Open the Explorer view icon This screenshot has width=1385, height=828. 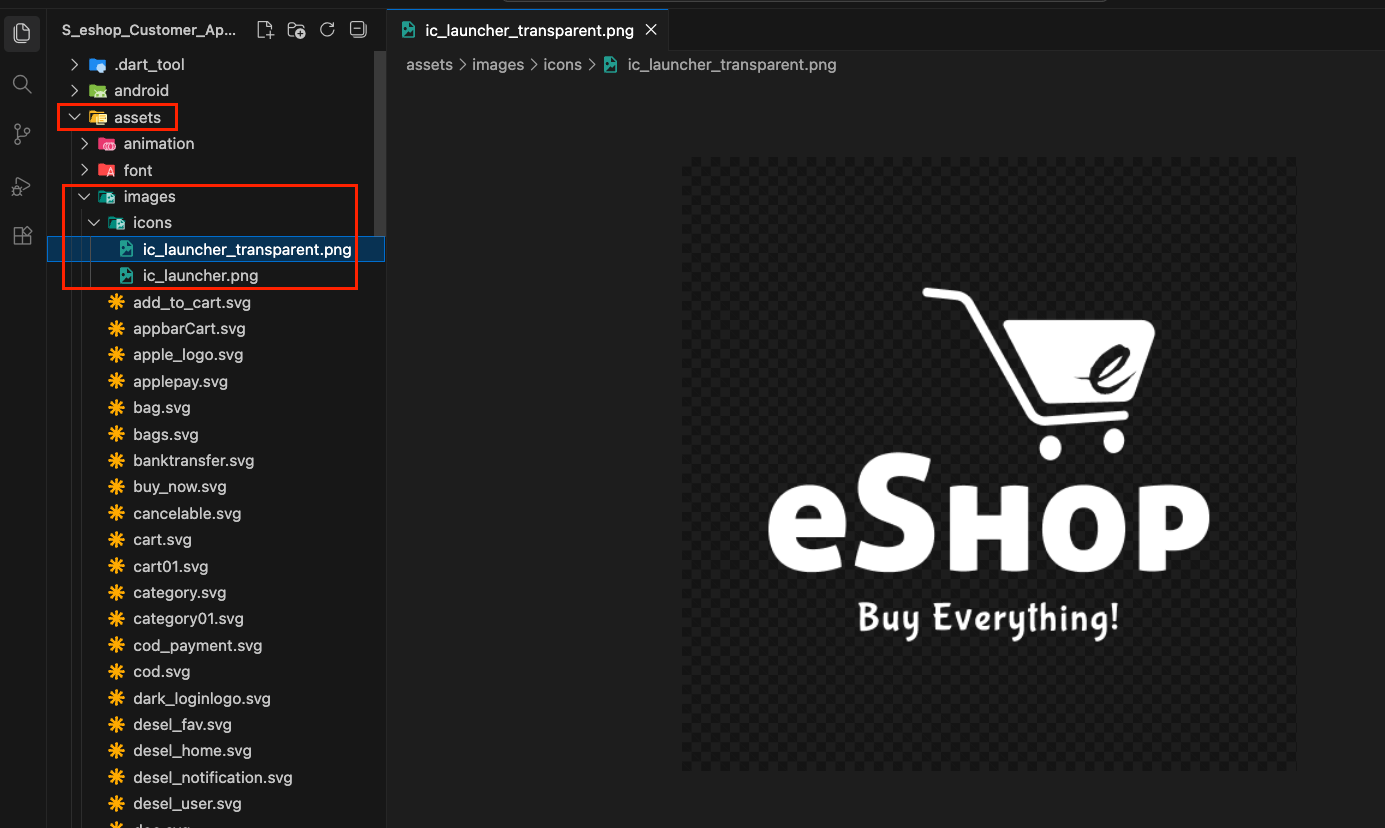[x=21, y=32]
